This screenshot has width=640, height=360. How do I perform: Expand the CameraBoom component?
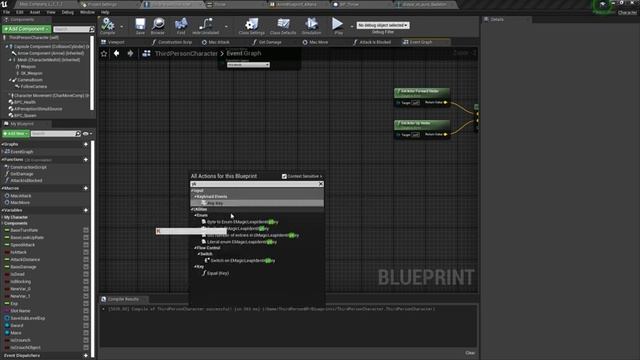10,80
